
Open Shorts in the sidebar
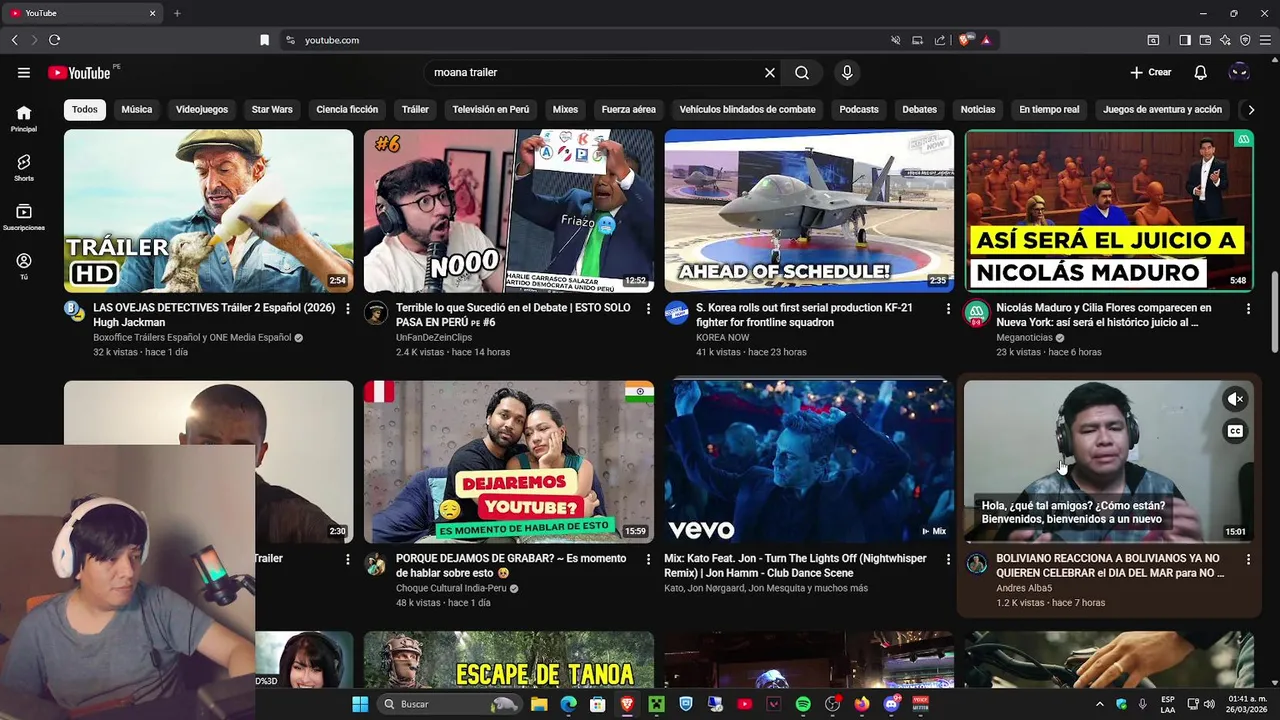24,167
